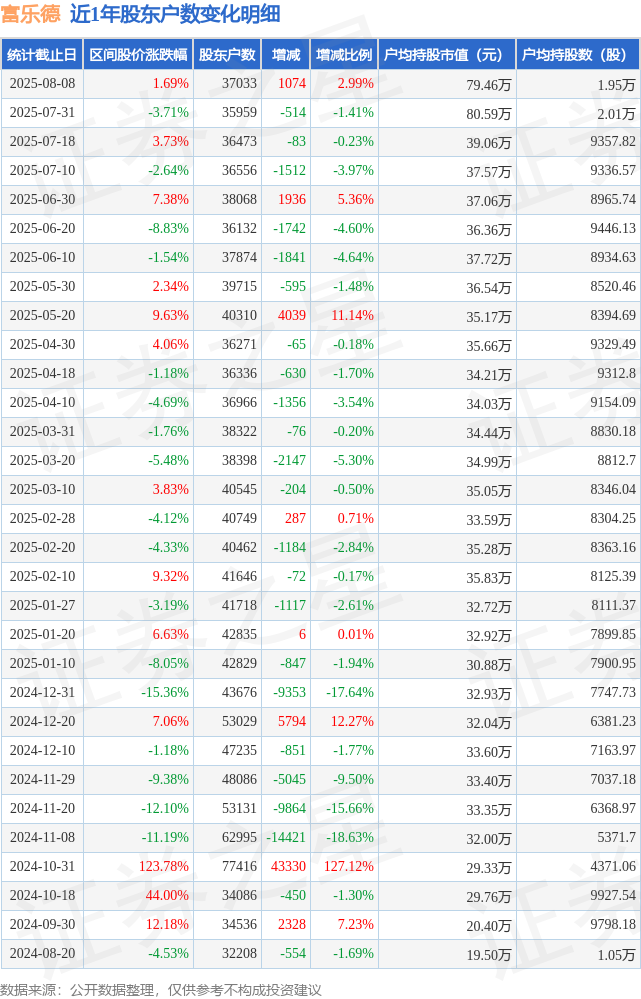Select the 2024-08-20 date cell
The image size is (641, 999).
(42, 954)
